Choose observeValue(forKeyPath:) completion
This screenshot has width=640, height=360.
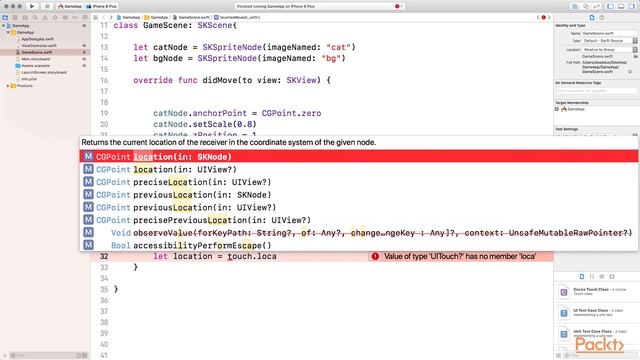[x=359, y=233]
